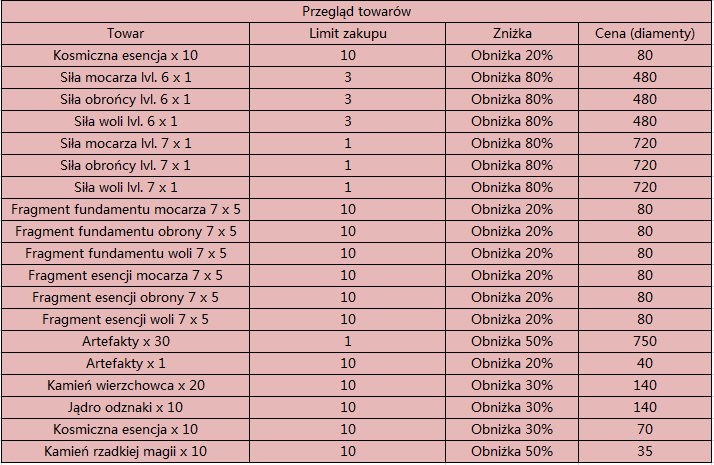Select the Artefakty x 30 cell
The height and width of the screenshot is (465, 714).
126,342
